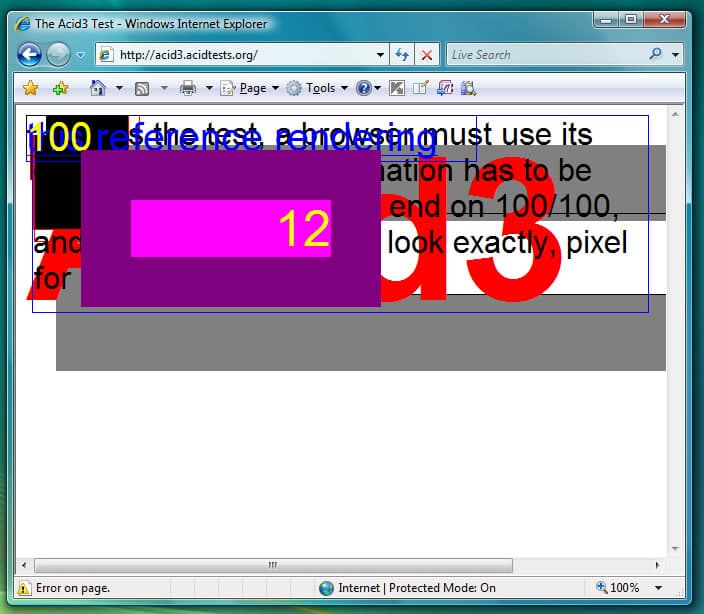Expand the zoom level dropdown arrow
The height and width of the screenshot is (614, 704).
click(x=658, y=588)
